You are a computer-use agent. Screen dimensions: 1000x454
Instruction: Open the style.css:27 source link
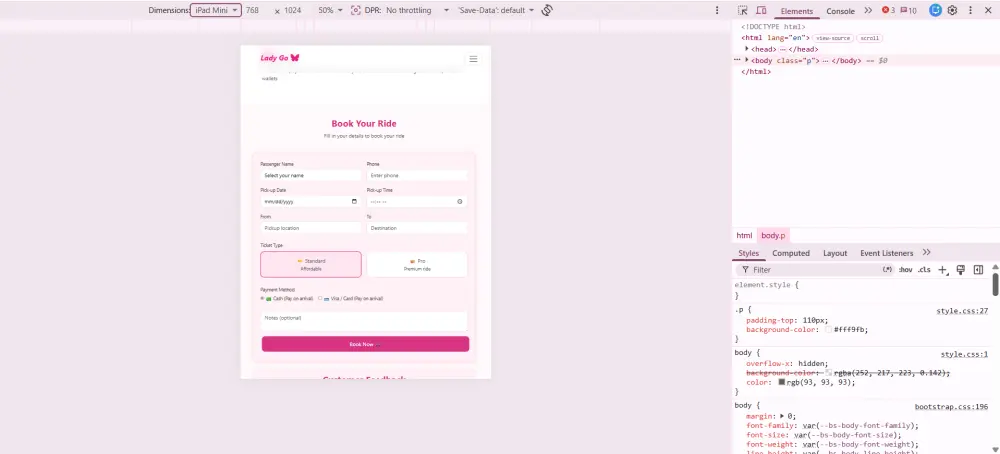coord(962,311)
